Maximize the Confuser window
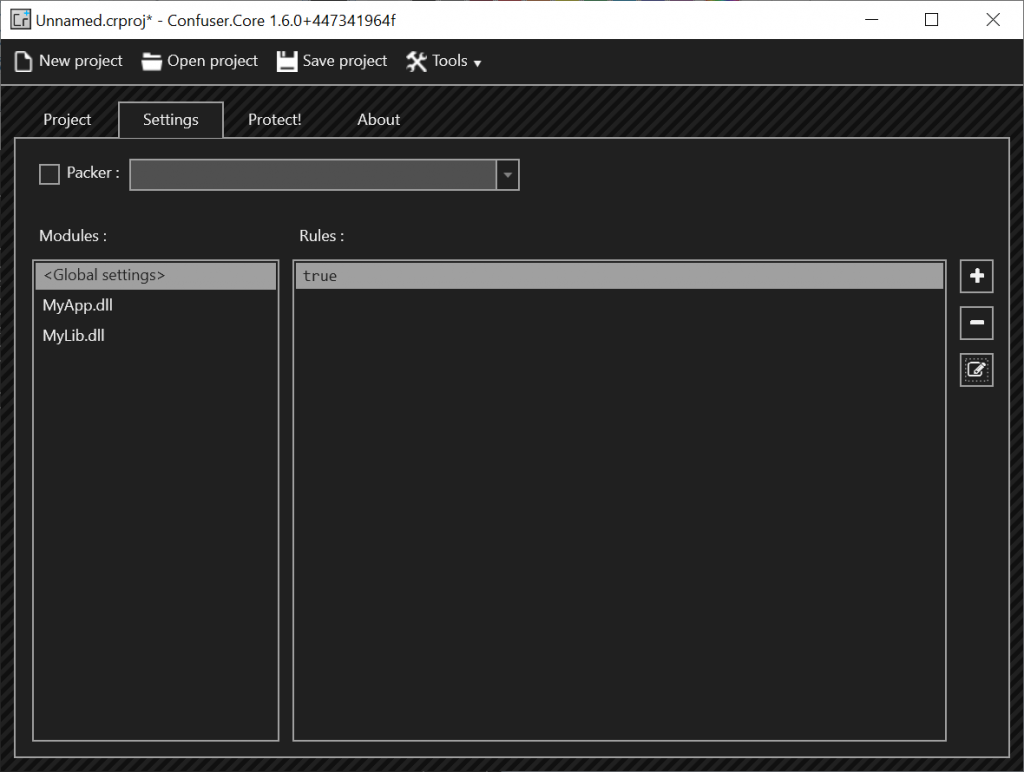 932,20
